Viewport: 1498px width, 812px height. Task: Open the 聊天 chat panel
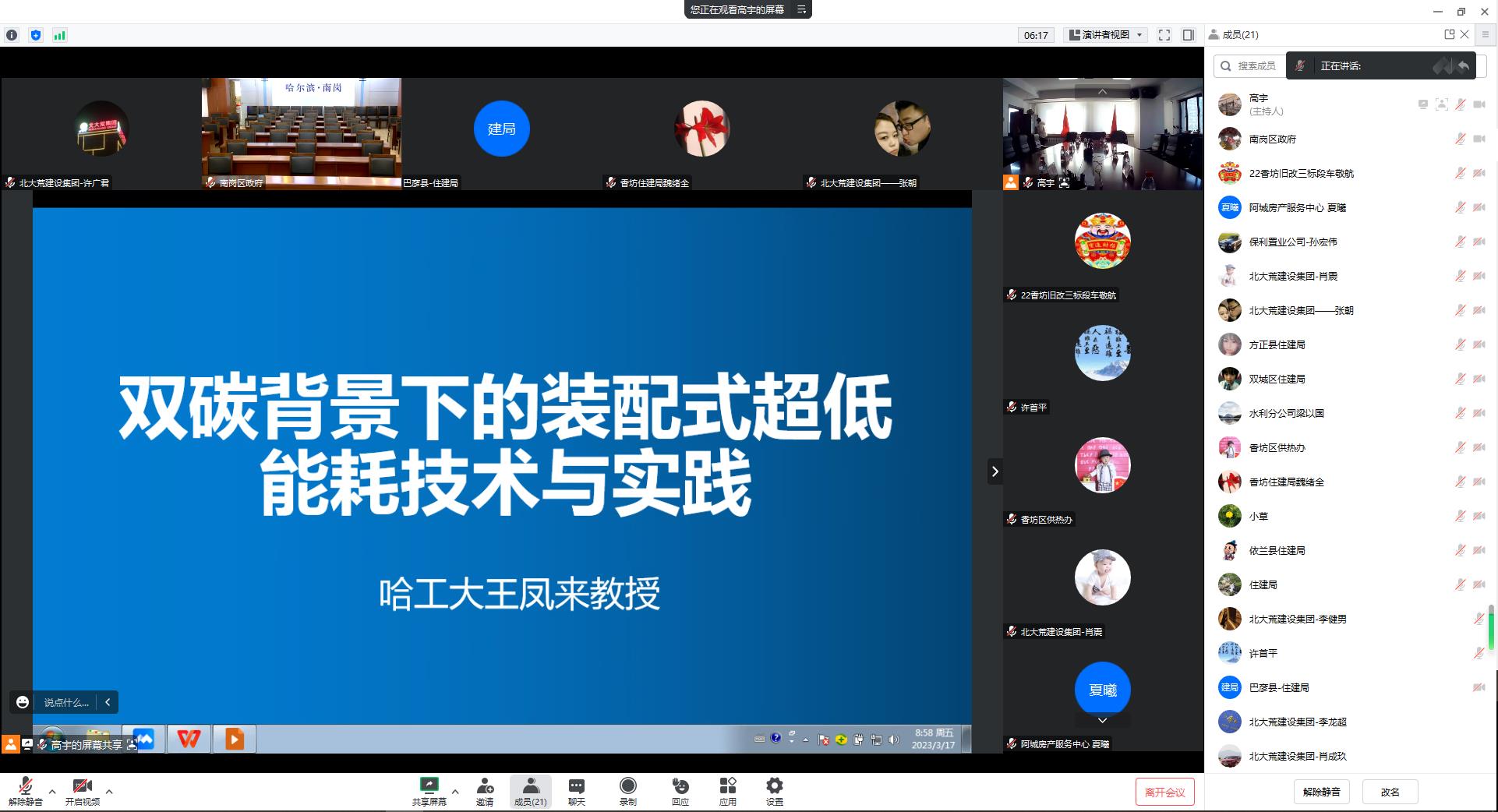tap(577, 791)
